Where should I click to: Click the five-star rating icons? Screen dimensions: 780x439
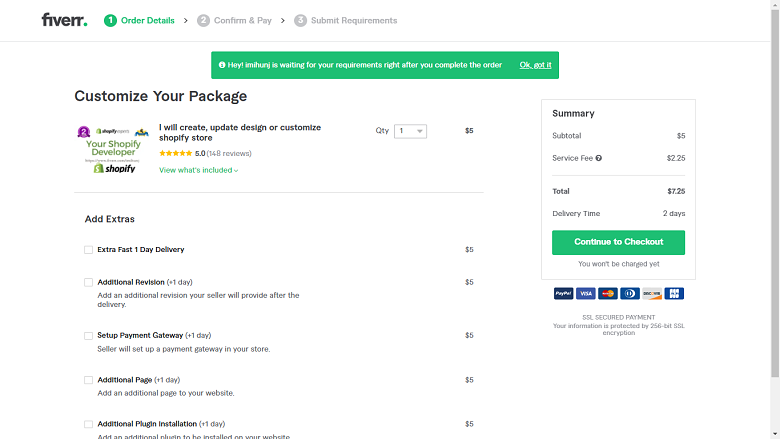point(176,153)
